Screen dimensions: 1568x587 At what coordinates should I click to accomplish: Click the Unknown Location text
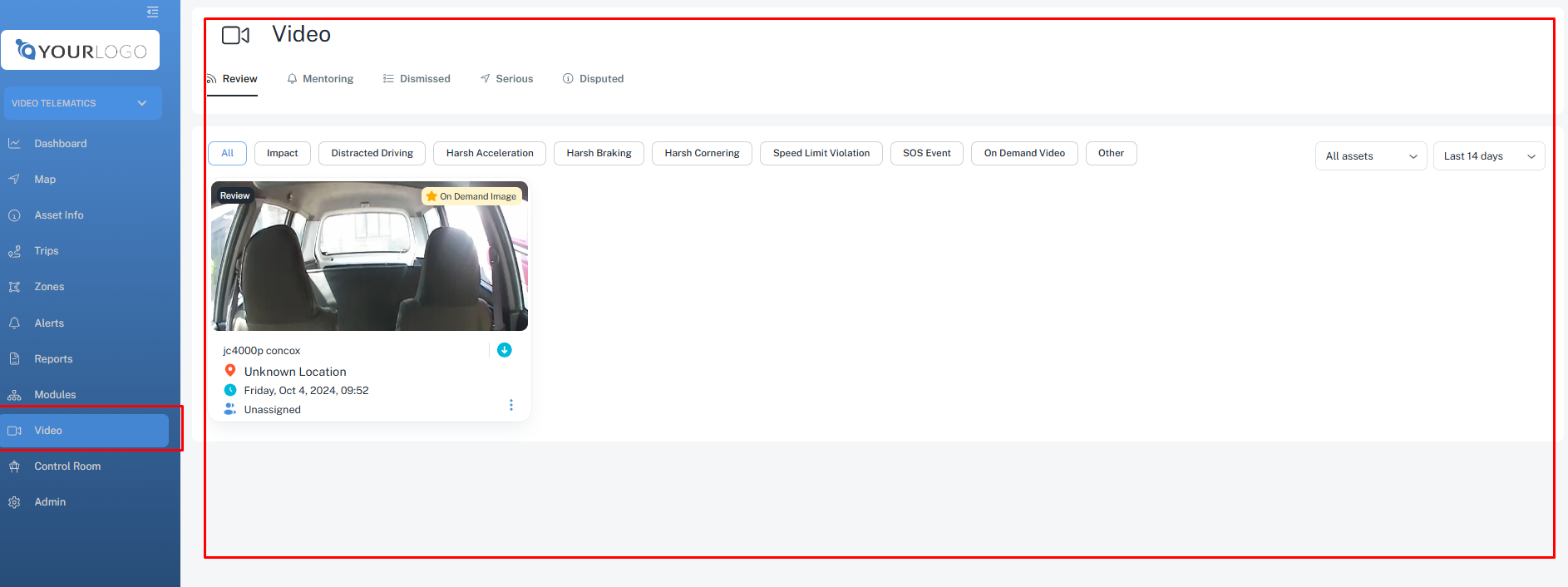295,372
